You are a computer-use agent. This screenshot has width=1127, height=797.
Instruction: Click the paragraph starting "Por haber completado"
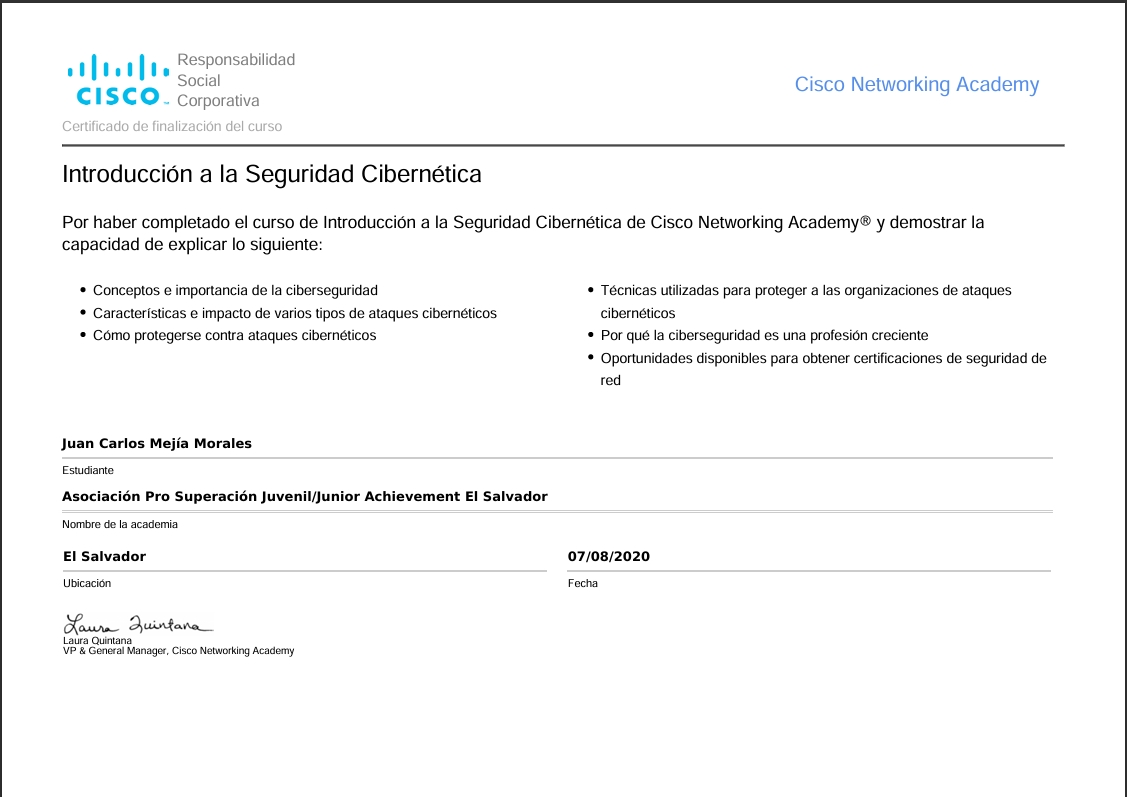[x=523, y=234]
